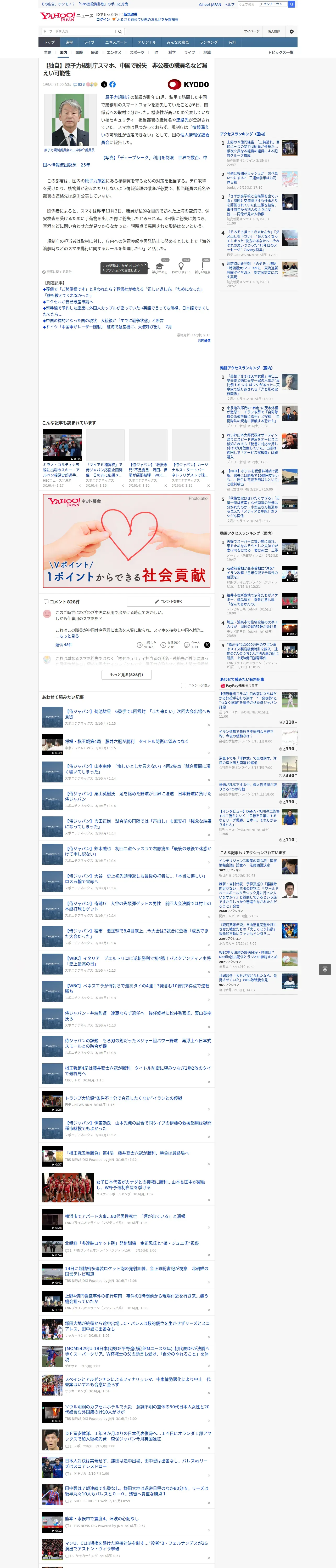The width and height of the screenshot is (336, 1568).
Task: Open article 横浜市でアパート火事…80代男性死亡
Action: point(125,1216)
